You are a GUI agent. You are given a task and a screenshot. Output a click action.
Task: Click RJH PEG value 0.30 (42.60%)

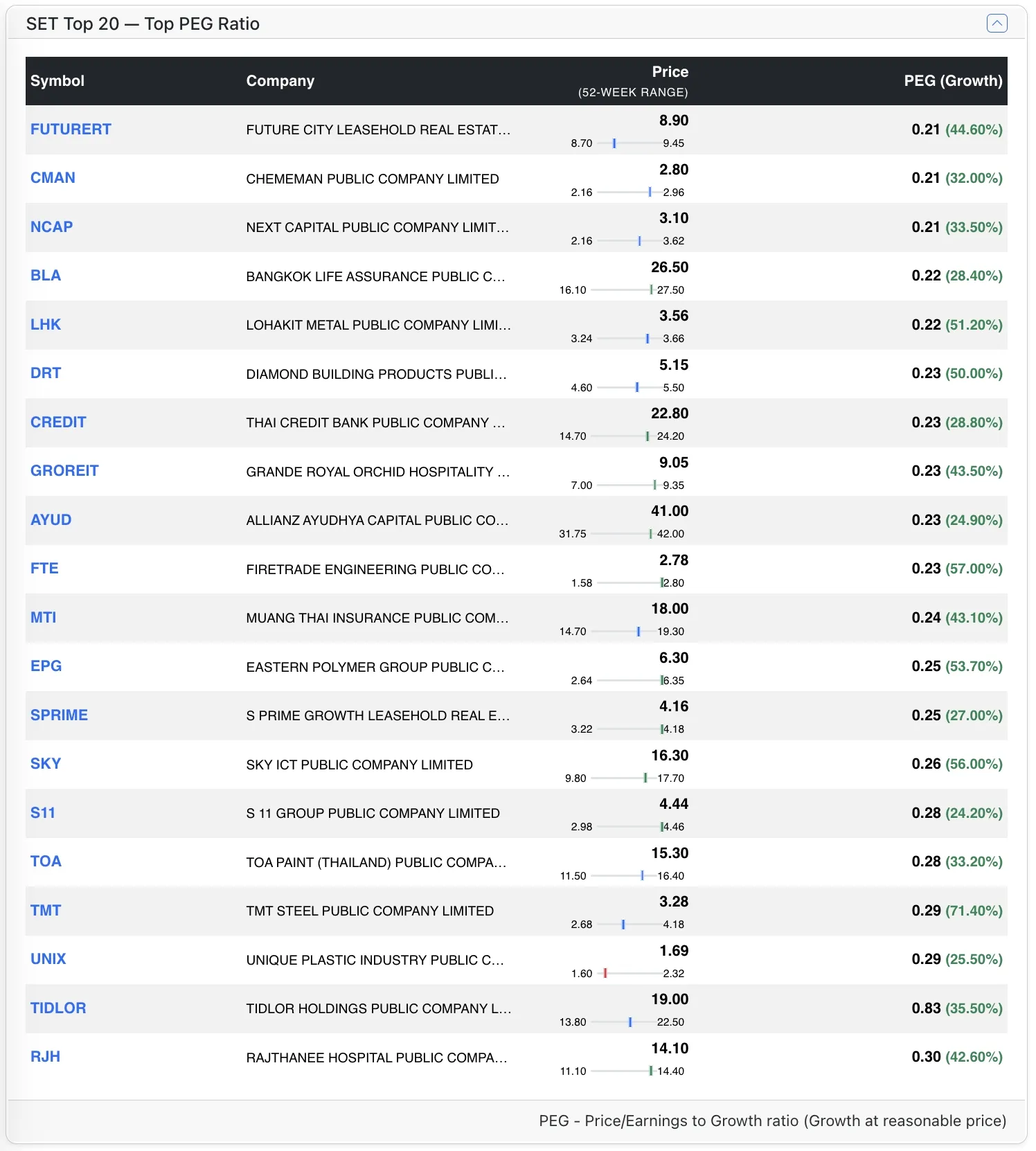(x=957, y=1057)
